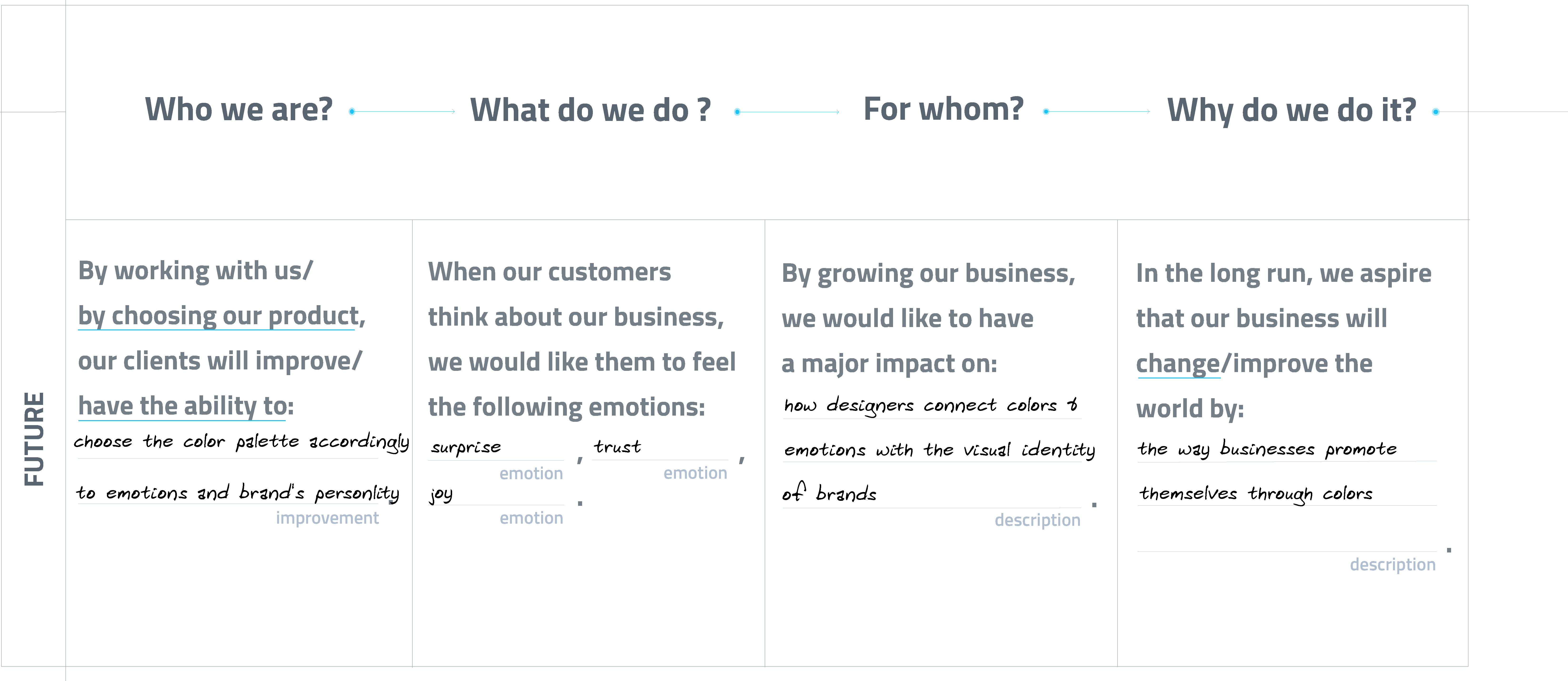Click the 'What do we do ?' heading
Viewport: 1568px width, 681px height.
click(x=590, y=110)
